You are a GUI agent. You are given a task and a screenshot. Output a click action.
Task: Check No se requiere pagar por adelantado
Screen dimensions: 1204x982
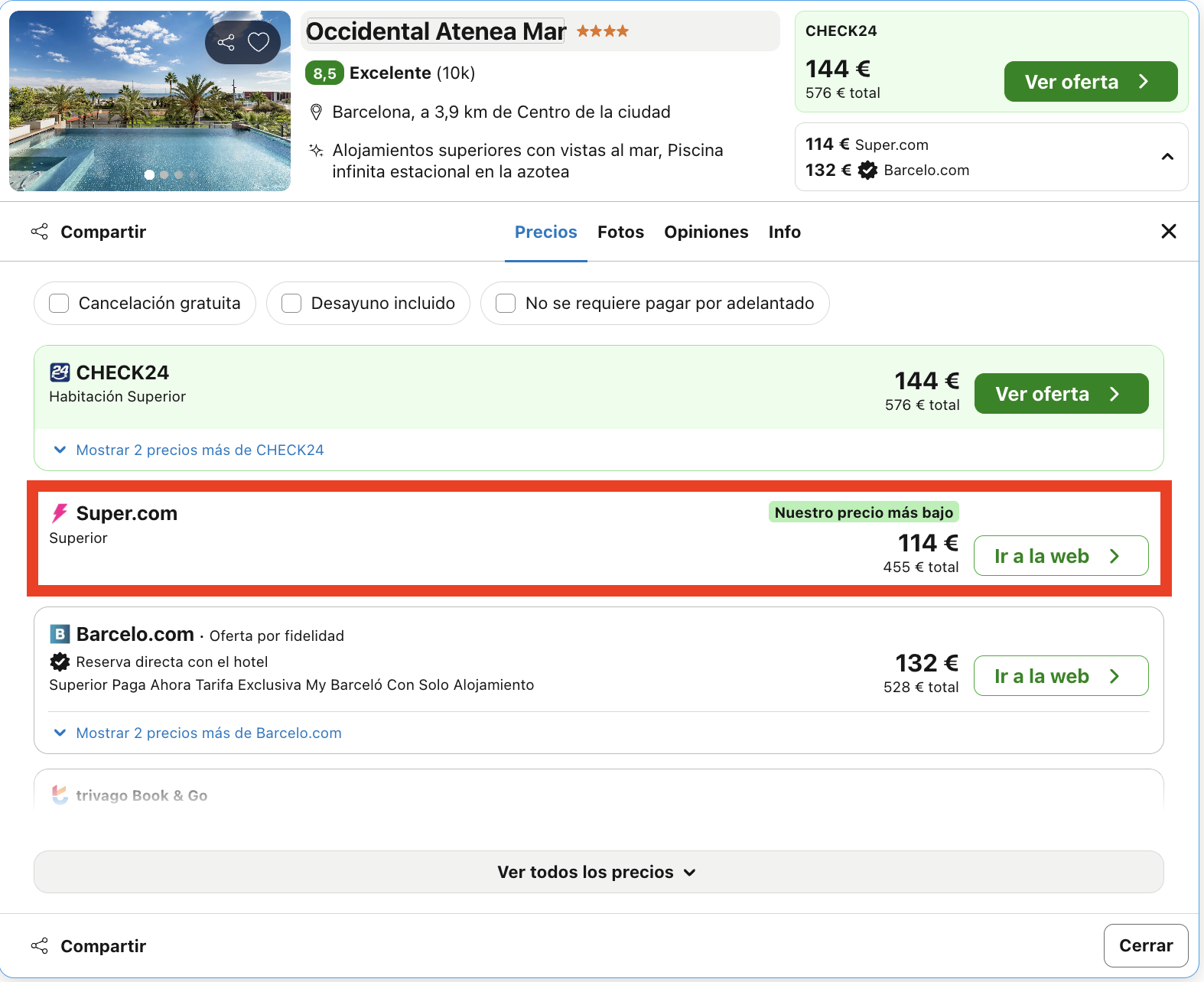pos(506,304)
